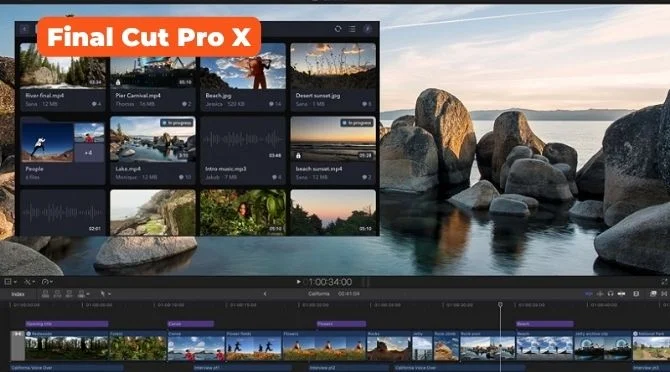Open the overwrite edit options dropdown
Image resolution: width=670 pixels, height=372 pixels.
[x=83, y=294]
